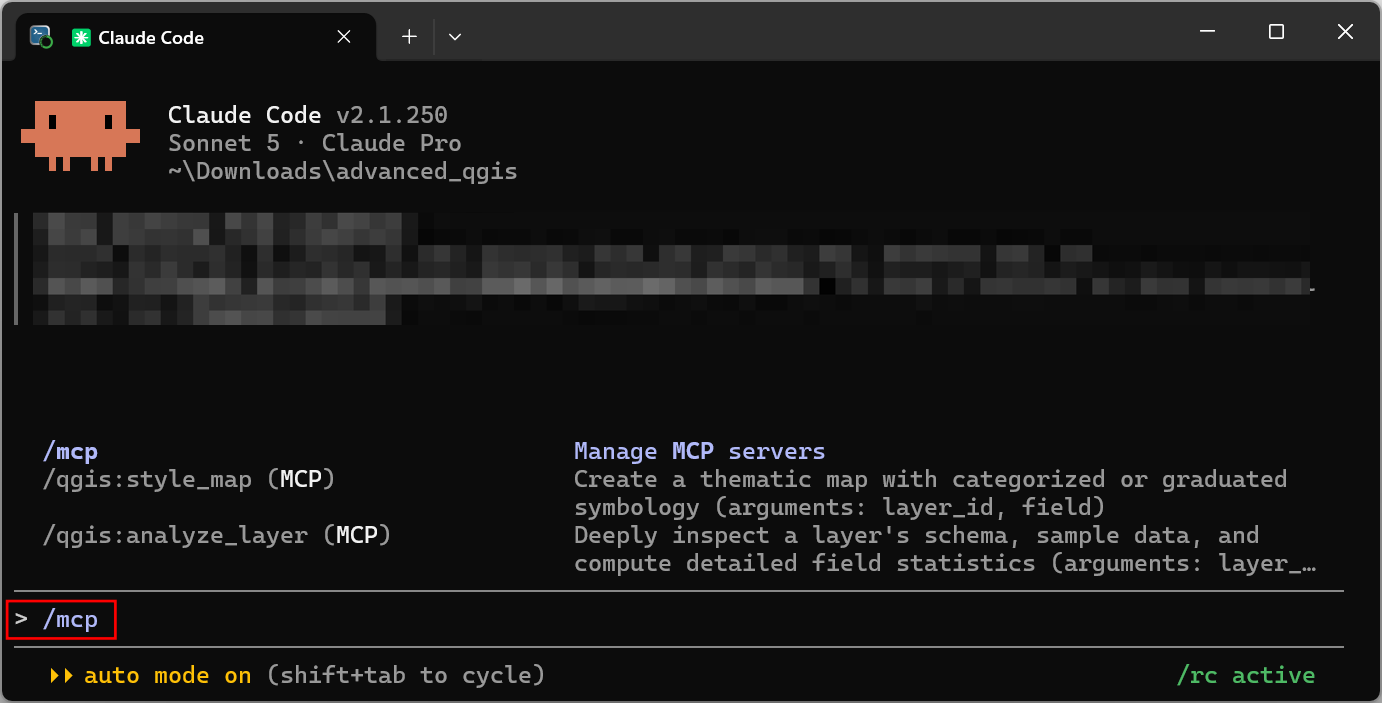This screenshot has height=703, width=1382.
Task: Open the new tab profile dropdown
Action: 455,37
